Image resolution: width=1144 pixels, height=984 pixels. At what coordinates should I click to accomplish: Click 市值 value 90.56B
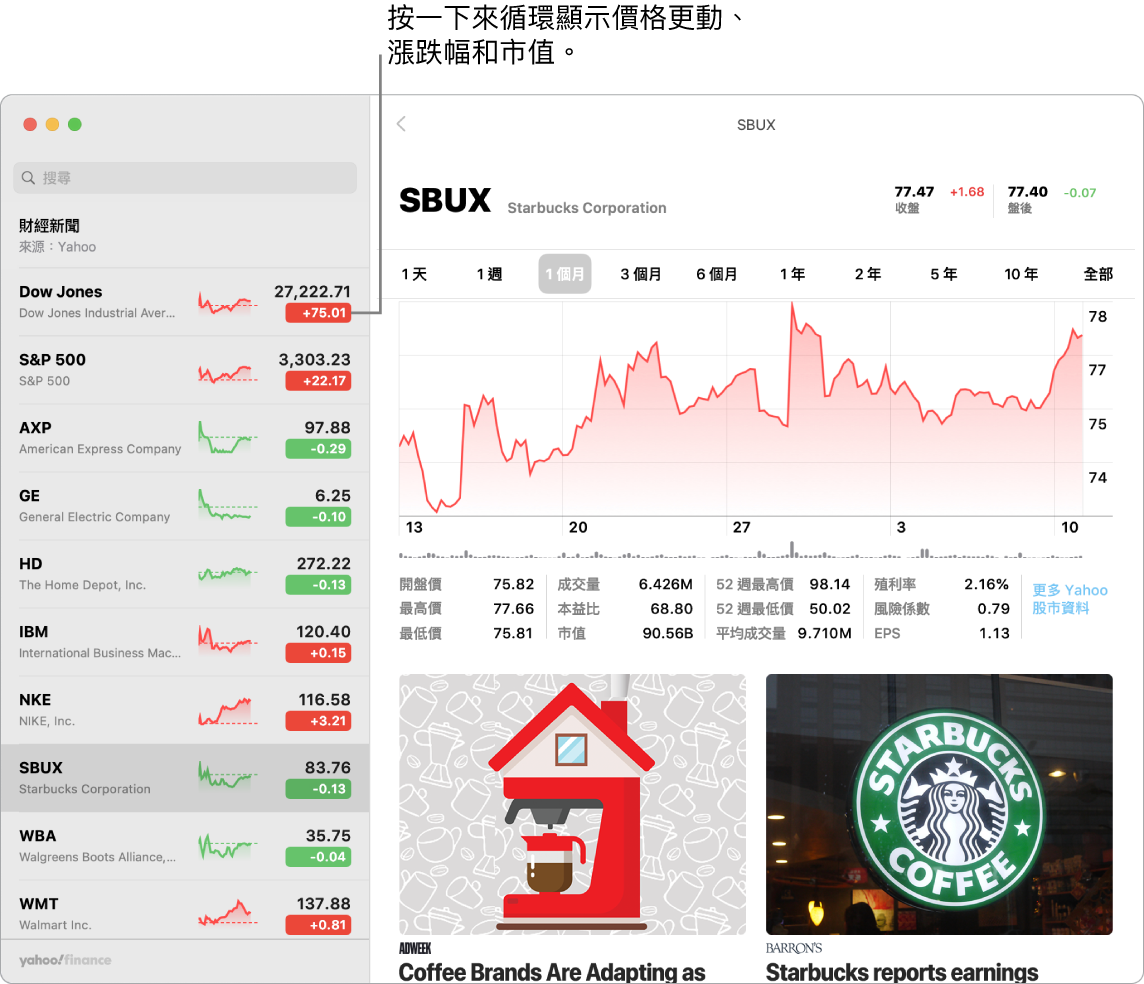[668, 633]
